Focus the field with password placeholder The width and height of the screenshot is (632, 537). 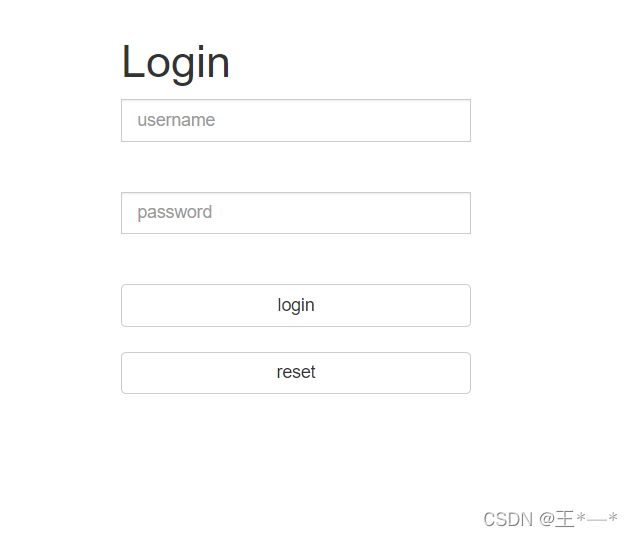(296, 213)
